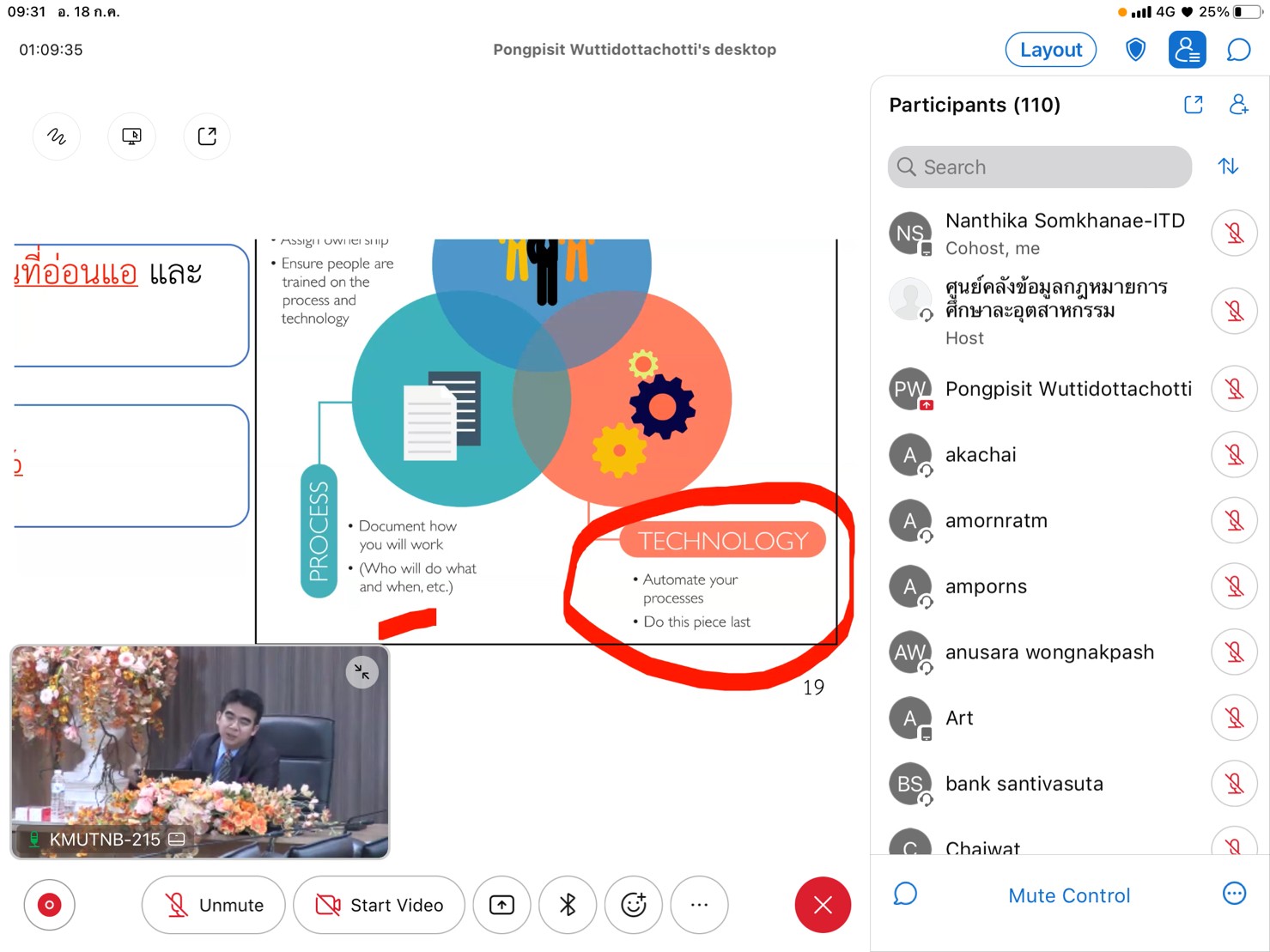Toggle mute for Art
This screenshot has width=1270, height=952.
tap(1234, 718)
